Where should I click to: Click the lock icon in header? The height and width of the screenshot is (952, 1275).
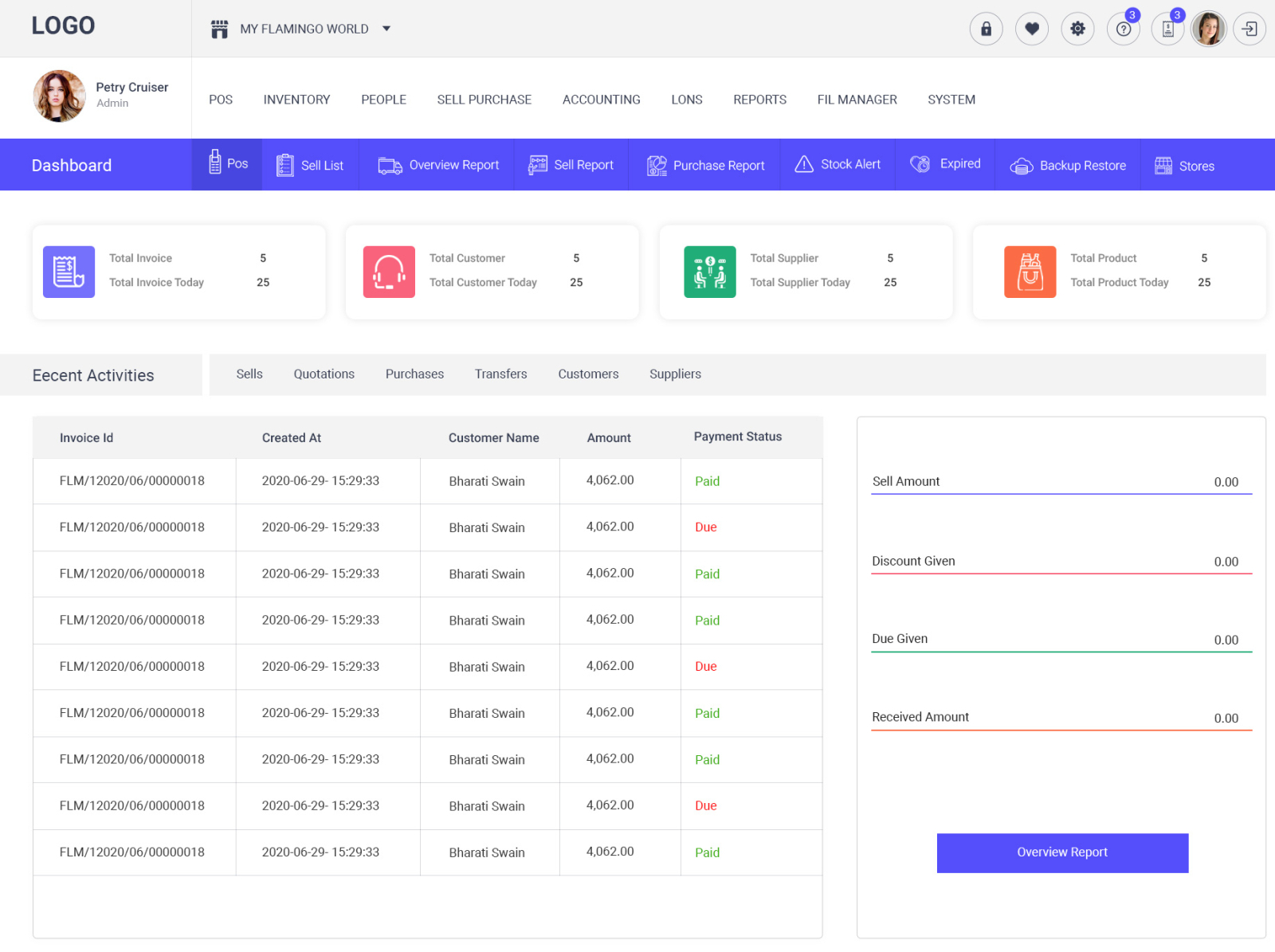986,29
